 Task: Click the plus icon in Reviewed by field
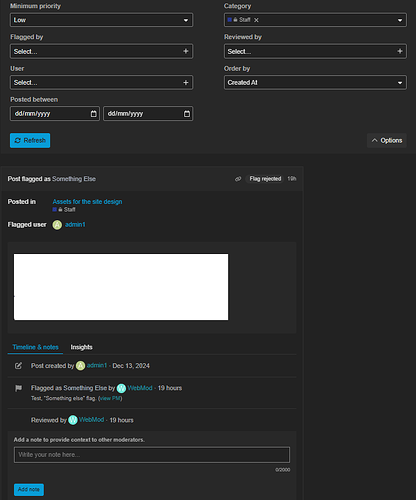pos(400,51)
